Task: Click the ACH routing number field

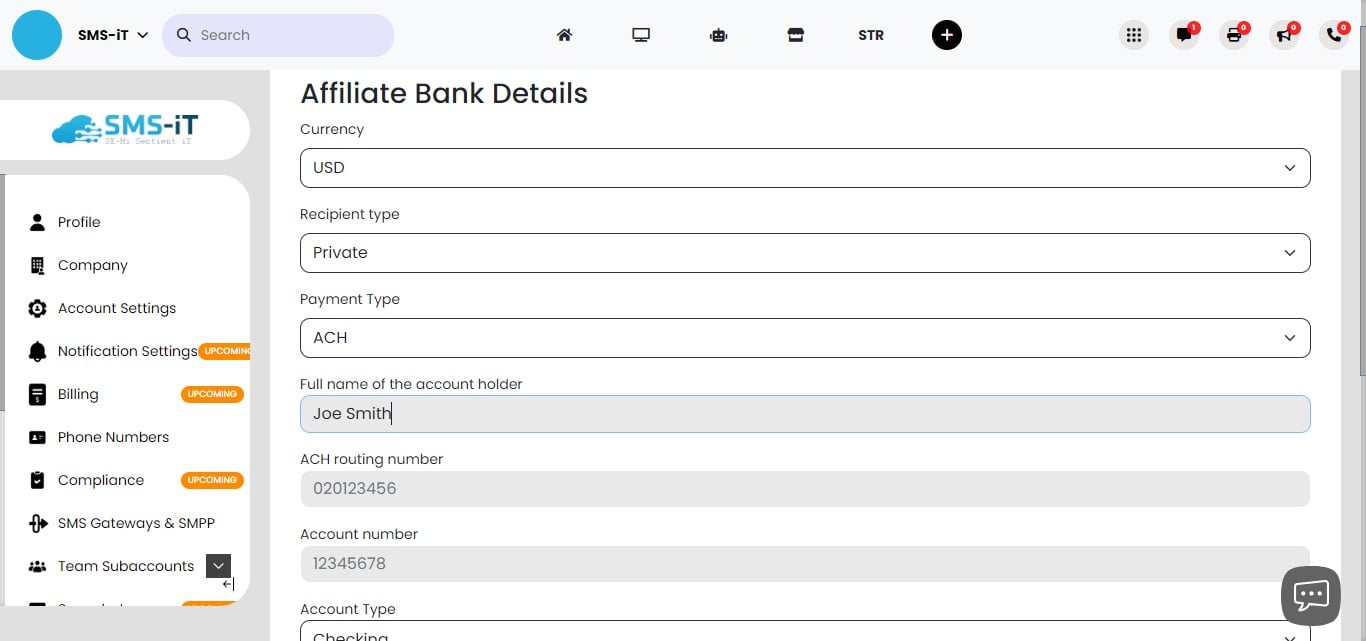Action: (805, 489)
